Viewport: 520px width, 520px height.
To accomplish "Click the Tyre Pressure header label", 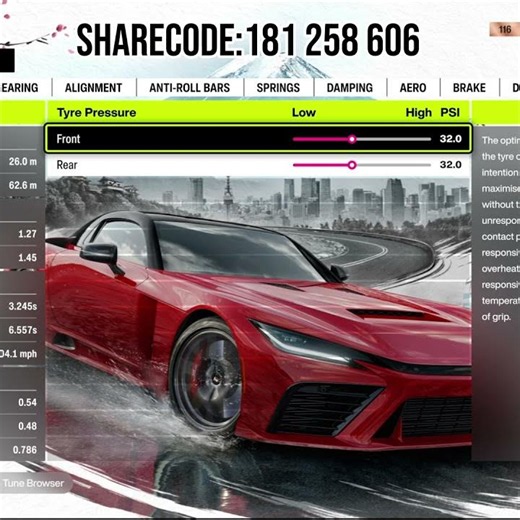I will pyautogui.click(x=97, y=113).
